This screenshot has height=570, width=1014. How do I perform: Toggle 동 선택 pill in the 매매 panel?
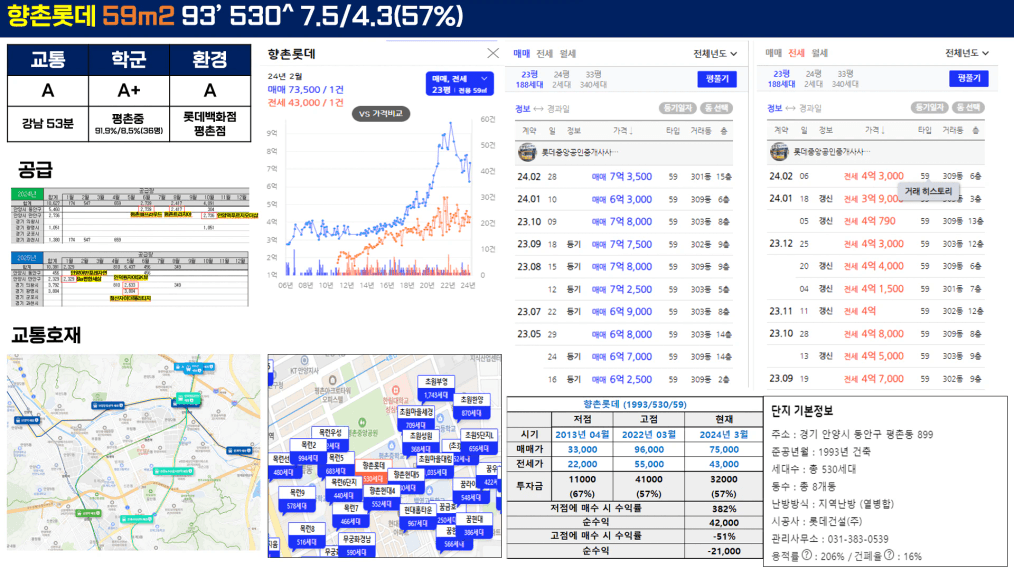click(717, 108)
